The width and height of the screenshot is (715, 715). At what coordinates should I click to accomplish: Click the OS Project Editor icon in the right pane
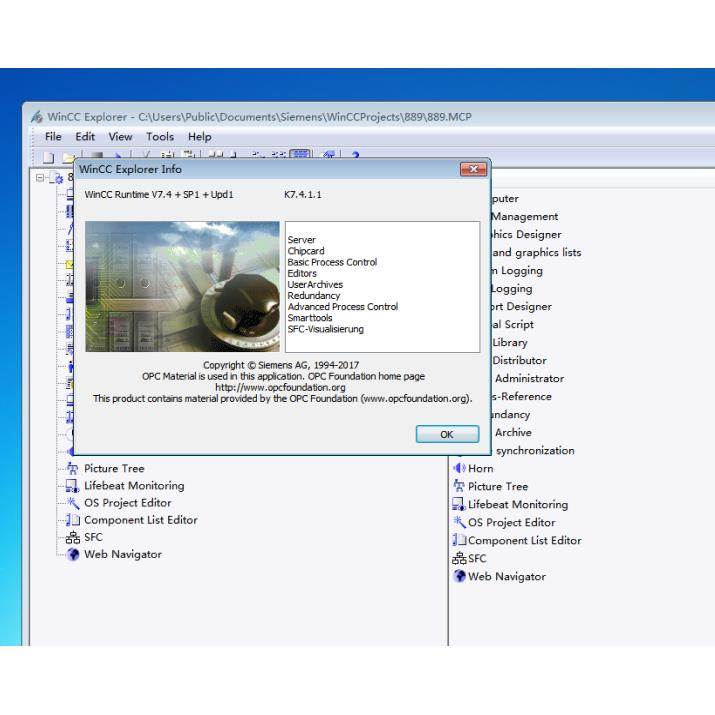459,522
